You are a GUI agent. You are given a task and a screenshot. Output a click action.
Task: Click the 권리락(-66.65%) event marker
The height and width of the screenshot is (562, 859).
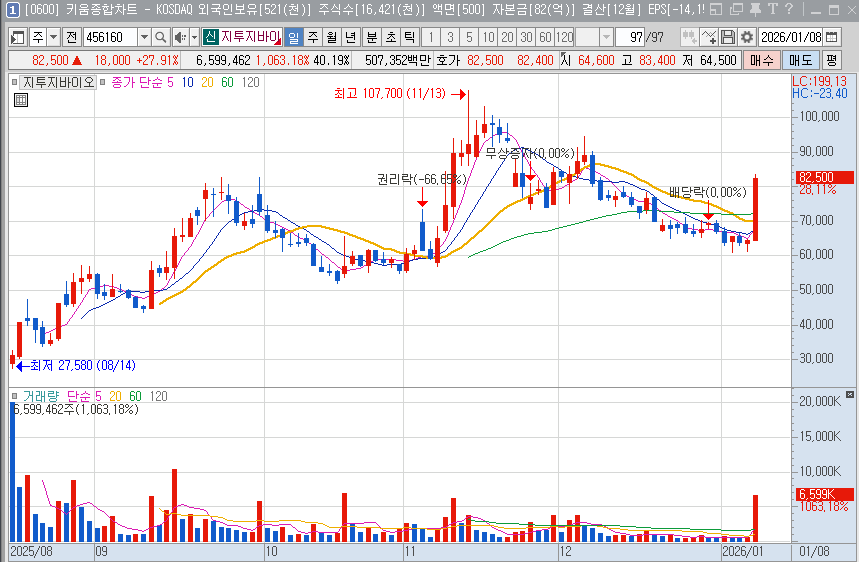(422, 180)
